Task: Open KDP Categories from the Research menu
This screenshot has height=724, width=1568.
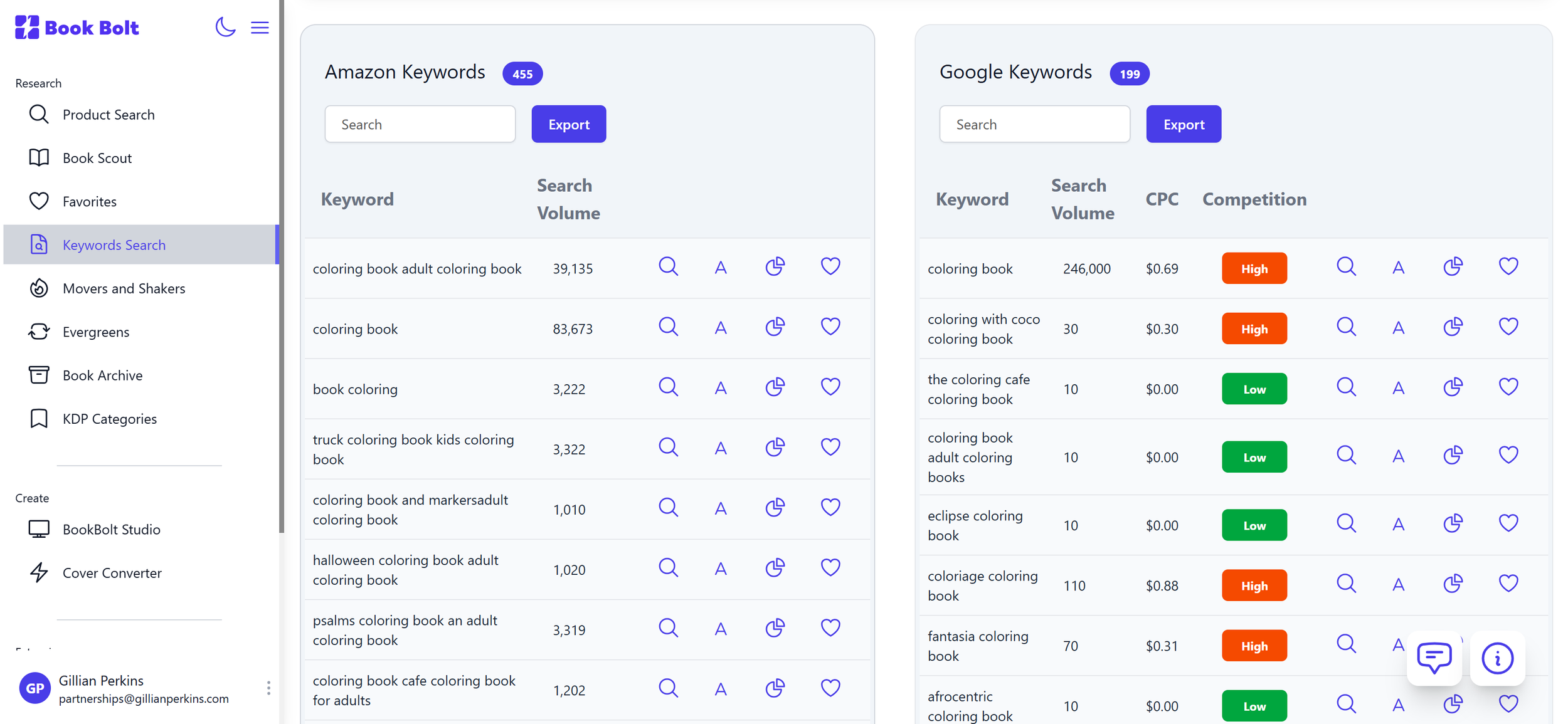Action: pos(110,419)
